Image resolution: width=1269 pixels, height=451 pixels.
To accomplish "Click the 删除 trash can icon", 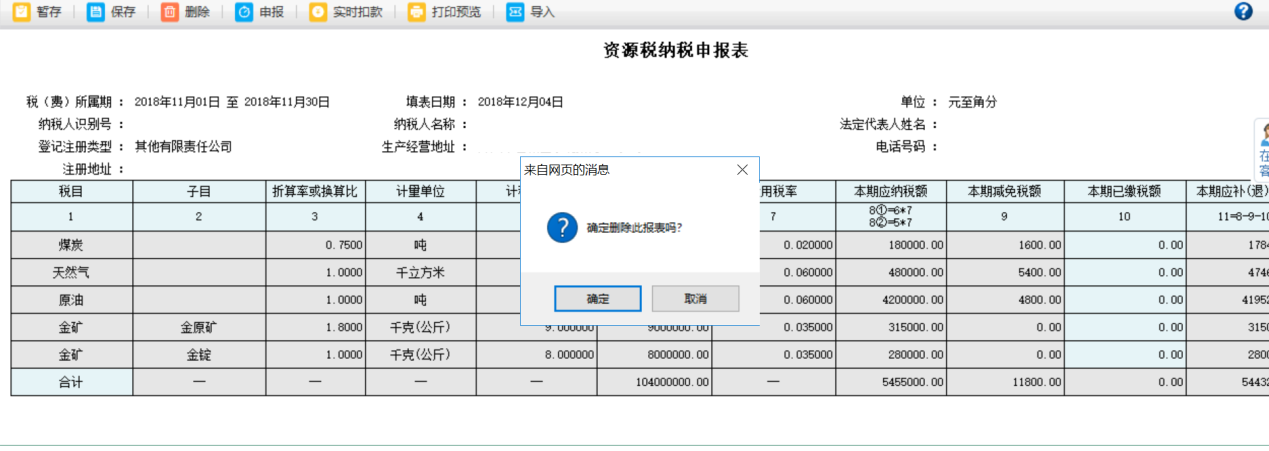I will pos(170,12).
